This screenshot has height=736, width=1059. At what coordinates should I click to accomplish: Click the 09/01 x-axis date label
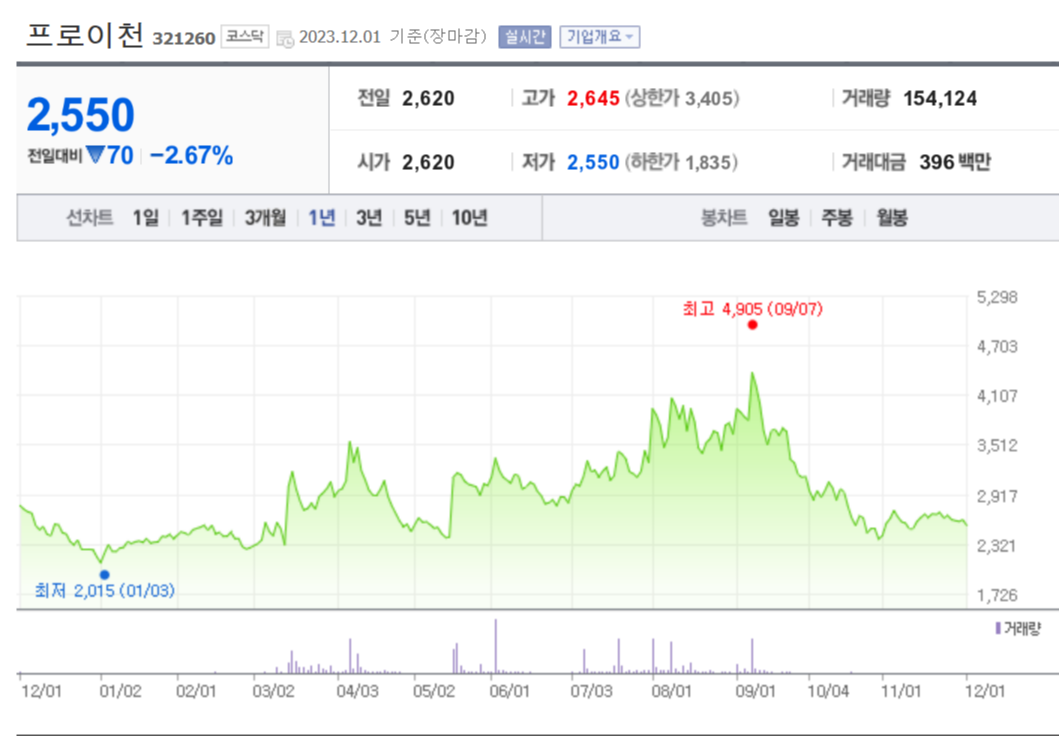pos(755,691)
